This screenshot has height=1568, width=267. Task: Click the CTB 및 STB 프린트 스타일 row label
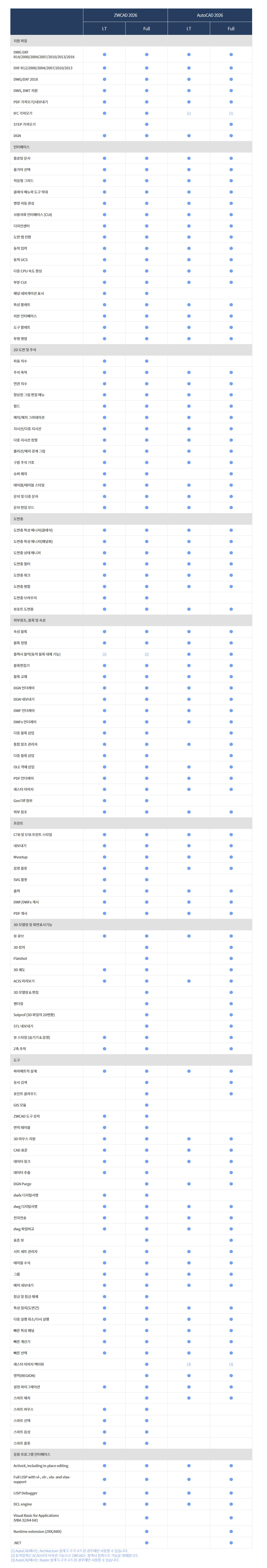pos(33,835)
